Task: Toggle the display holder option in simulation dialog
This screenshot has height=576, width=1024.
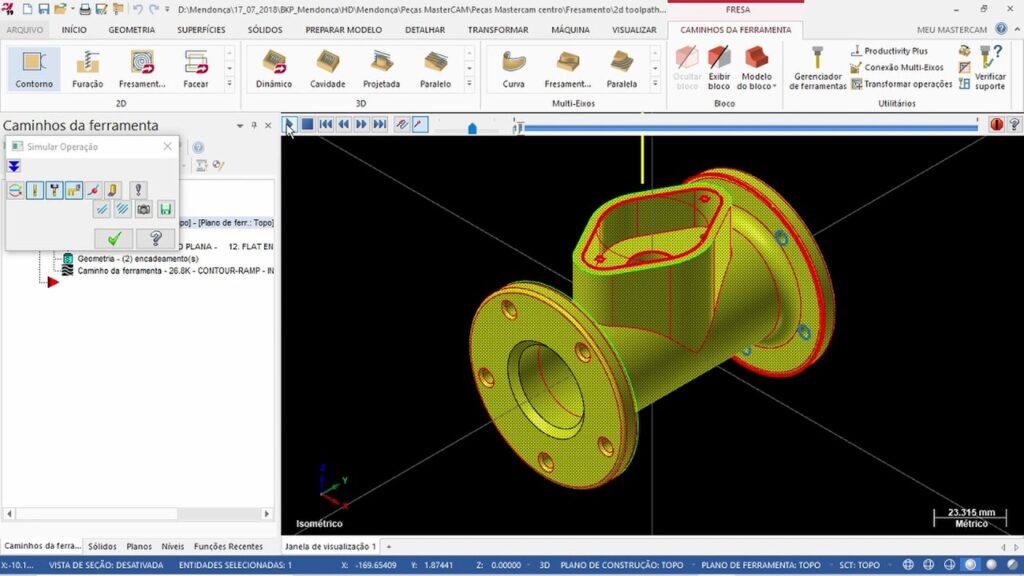Action: pyautogui.click(x=54, y=190)
